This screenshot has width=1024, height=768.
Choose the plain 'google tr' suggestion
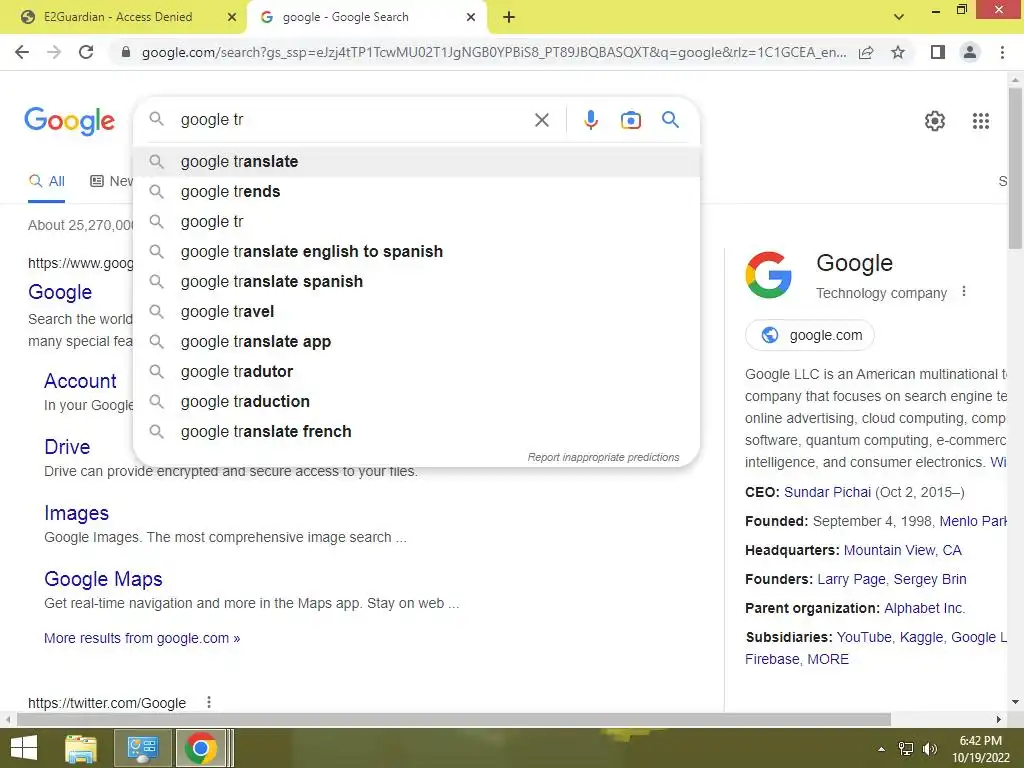point(416,221)
